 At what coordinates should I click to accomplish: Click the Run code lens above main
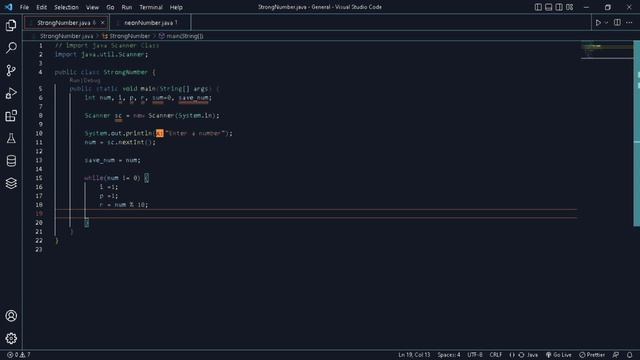coord(74,80)
